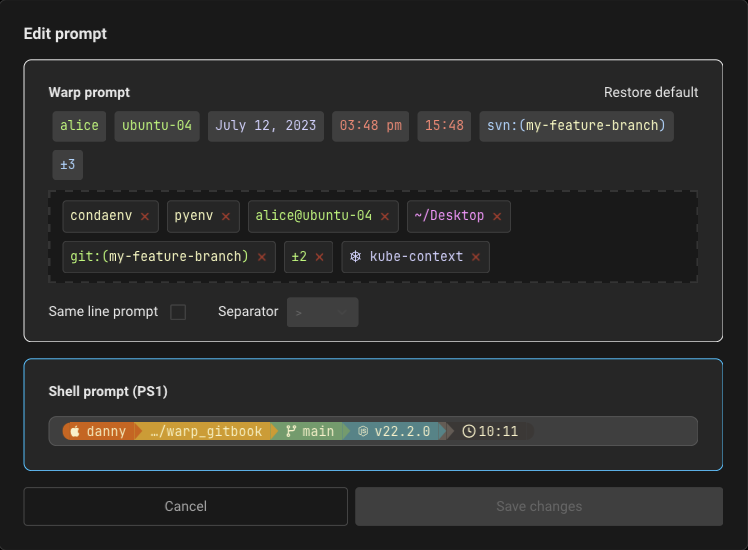Add the ubuntu-04 hostname chip
748x550 pixels.
[157, 126]
